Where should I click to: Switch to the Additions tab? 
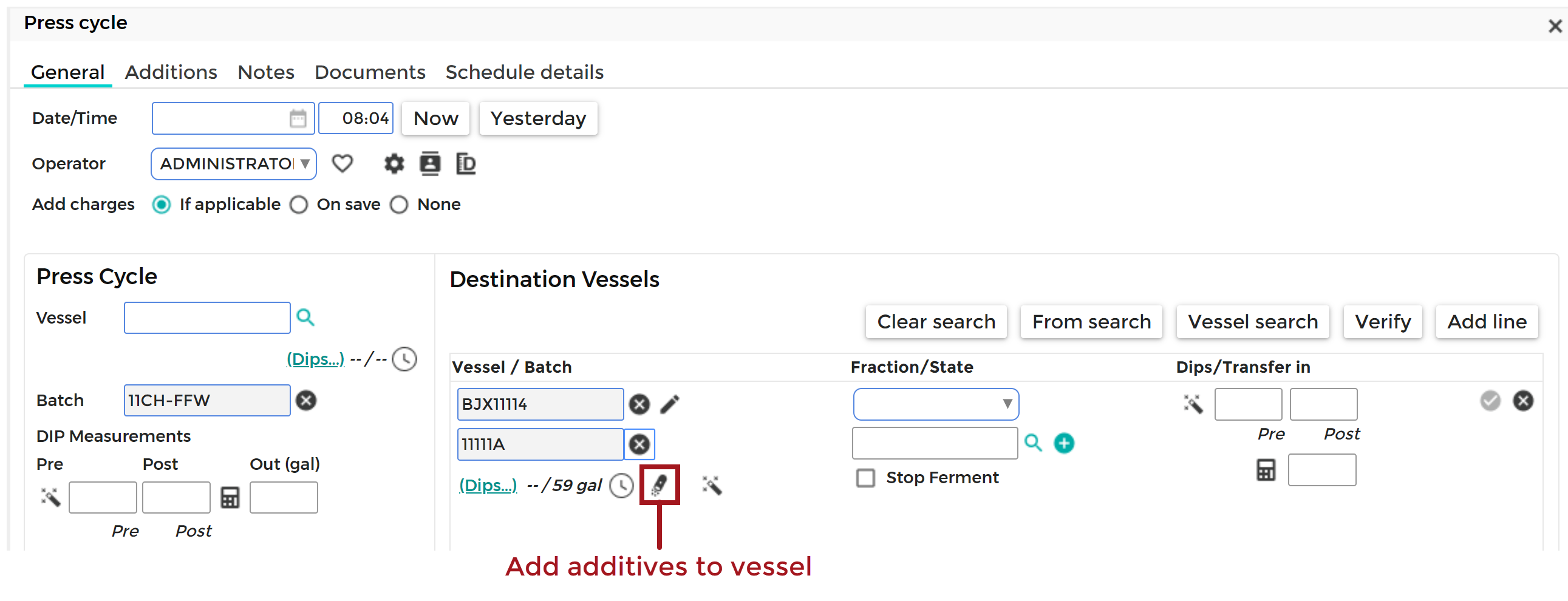[171, 72]
